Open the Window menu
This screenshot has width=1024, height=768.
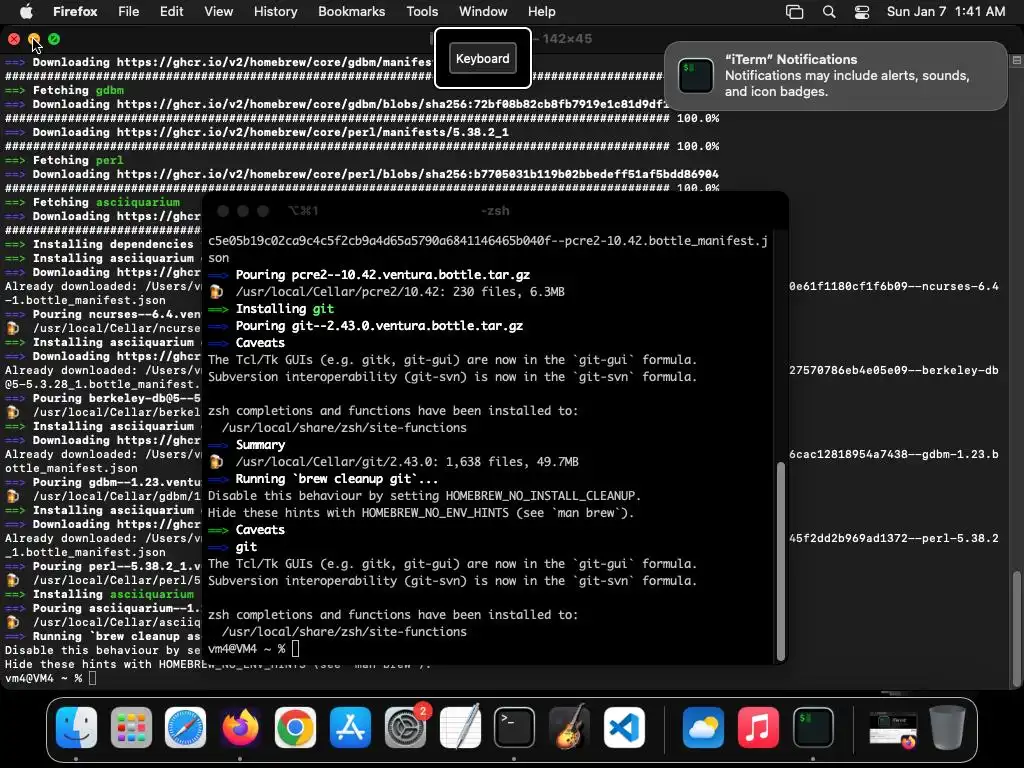pyautogui.click(x=483, y=11)
